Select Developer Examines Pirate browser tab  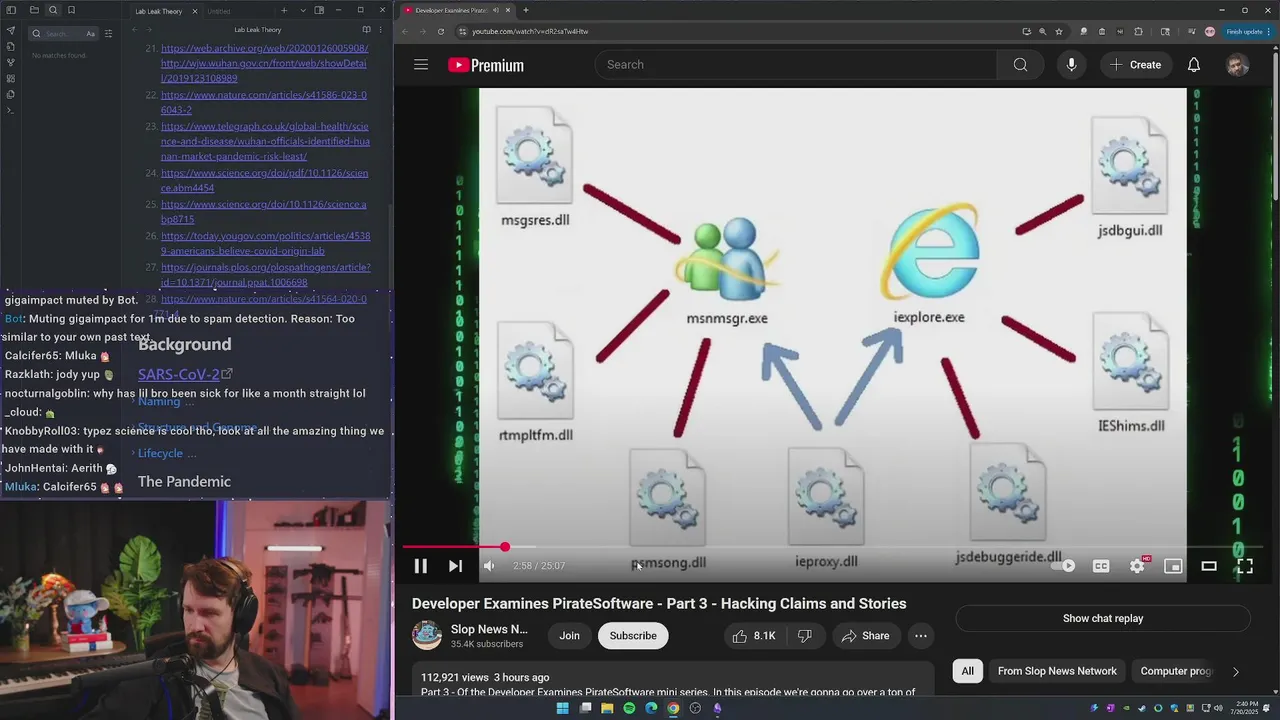tap(456, 10)
